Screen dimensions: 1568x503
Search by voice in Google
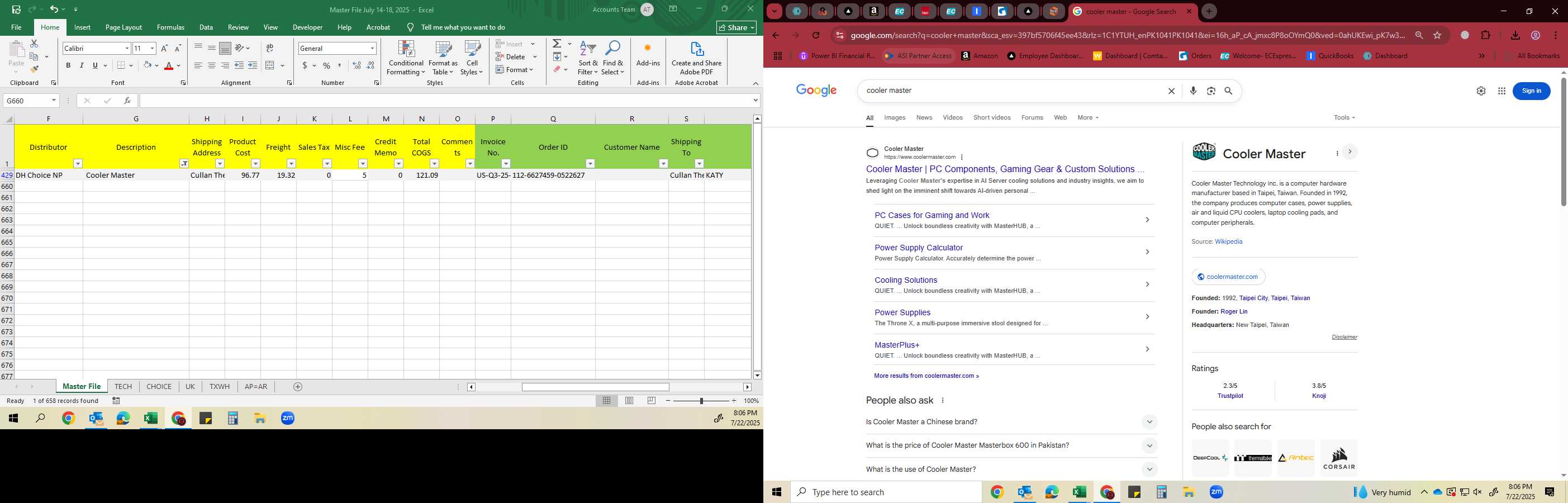tap(1193, 91)
